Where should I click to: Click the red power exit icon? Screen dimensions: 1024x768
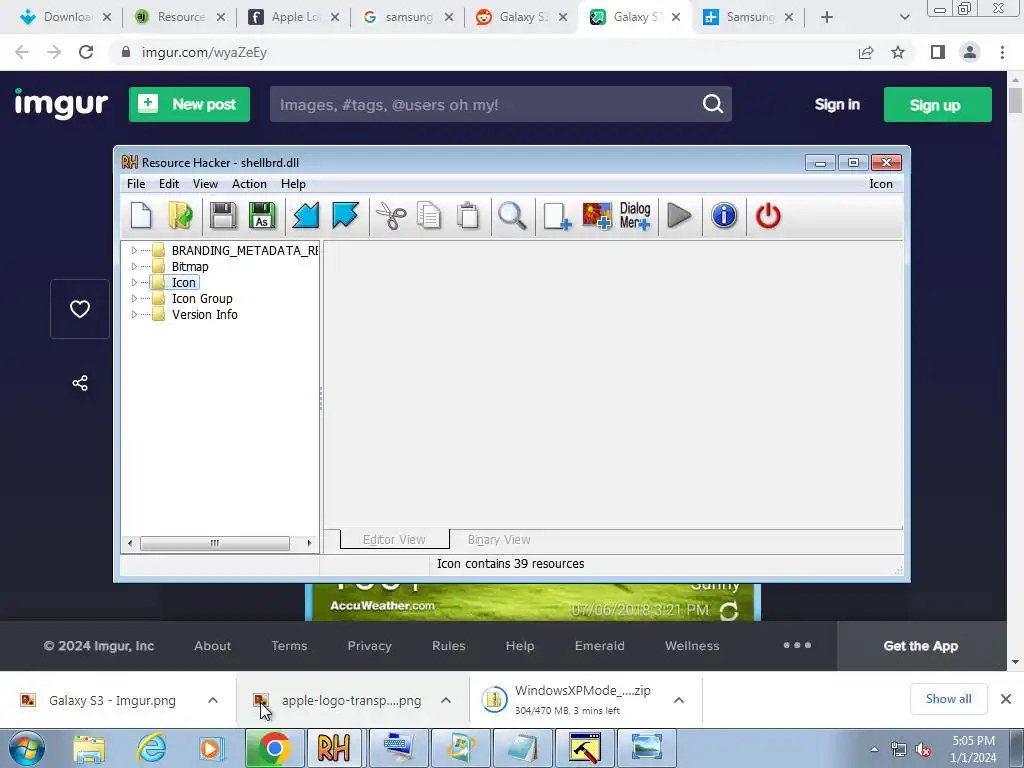768,216
